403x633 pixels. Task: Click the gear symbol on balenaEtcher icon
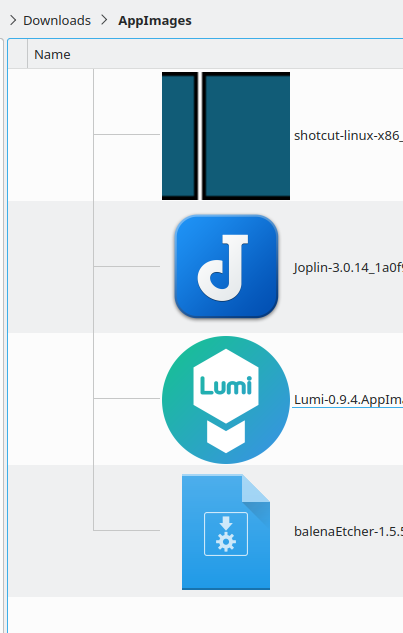pos(226,542)
